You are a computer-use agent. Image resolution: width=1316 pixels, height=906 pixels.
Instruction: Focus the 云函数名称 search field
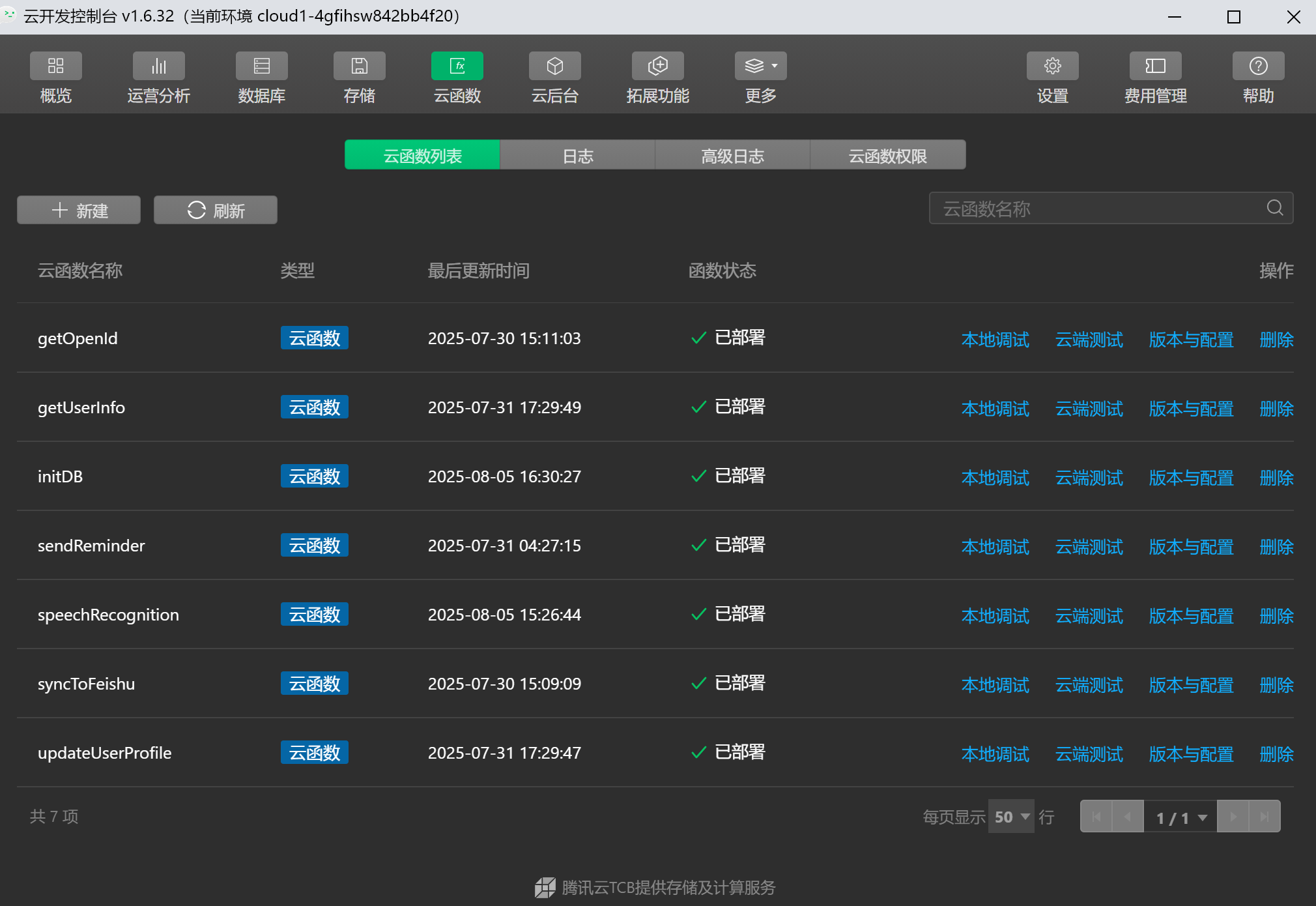pyautogui.click(x=1094, y=209)
